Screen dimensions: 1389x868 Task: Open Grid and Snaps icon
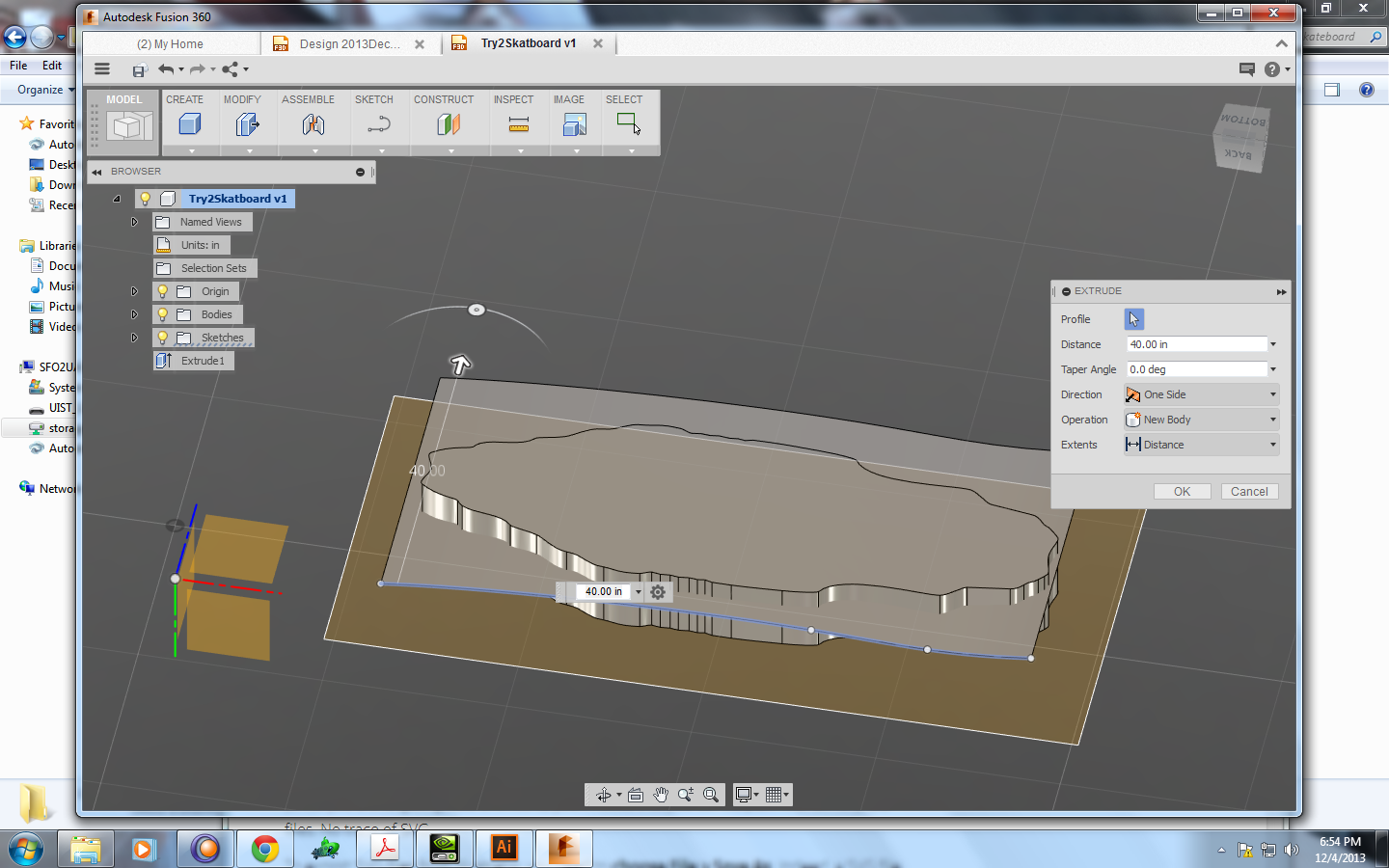[x=774, y=795]
